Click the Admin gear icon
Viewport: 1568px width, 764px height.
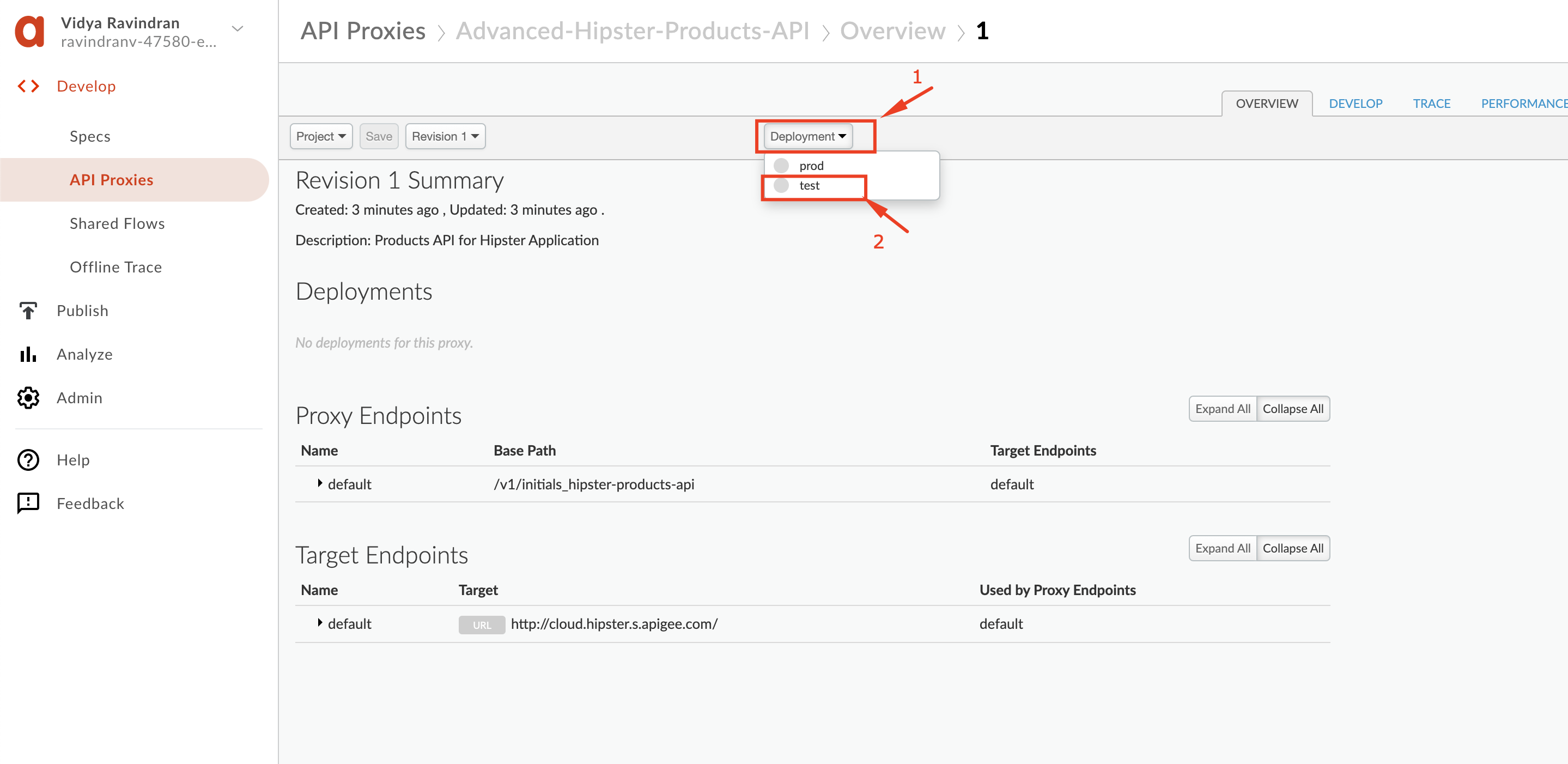tap(28, 397)
